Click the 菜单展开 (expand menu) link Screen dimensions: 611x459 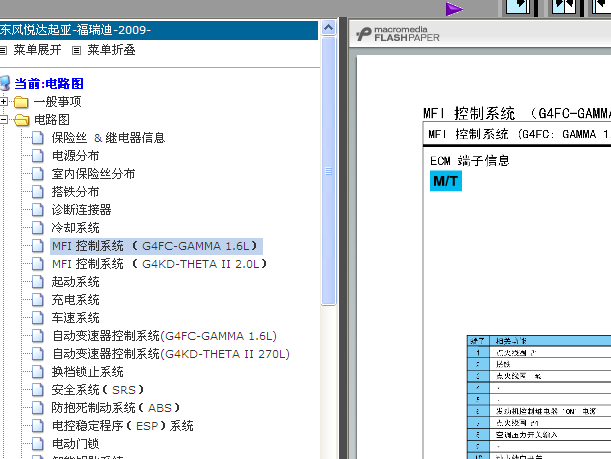[x=37, y=50]
